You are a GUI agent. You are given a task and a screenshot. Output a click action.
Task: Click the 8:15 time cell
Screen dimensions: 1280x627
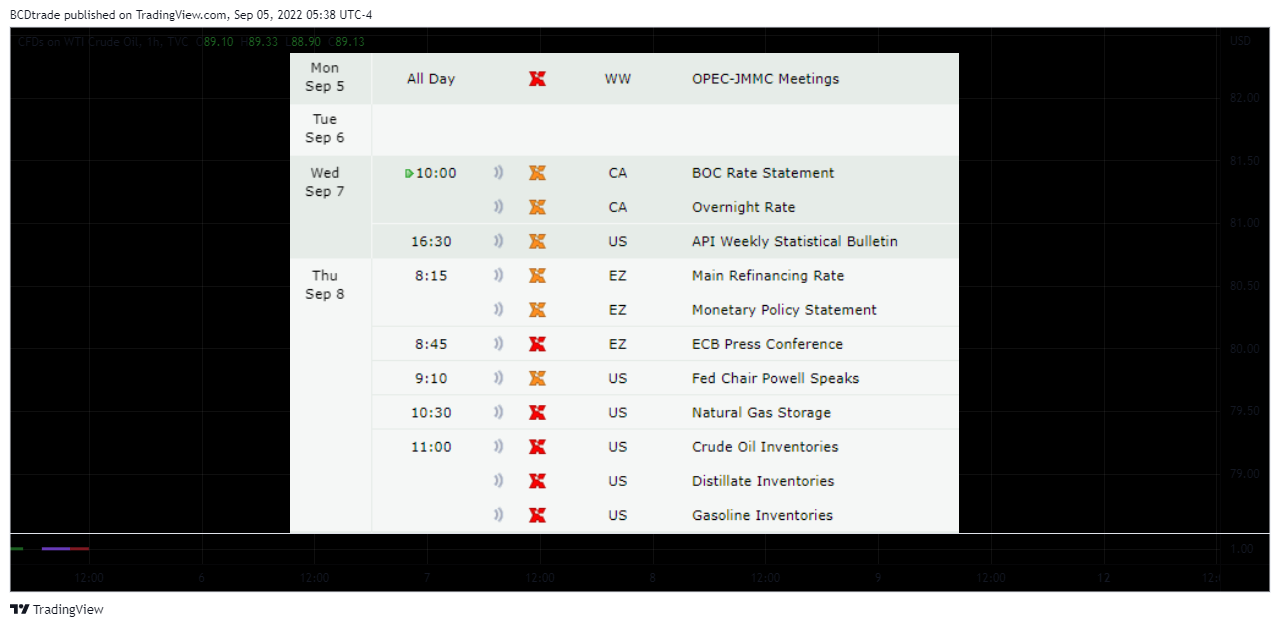click(x=431, y=275)
